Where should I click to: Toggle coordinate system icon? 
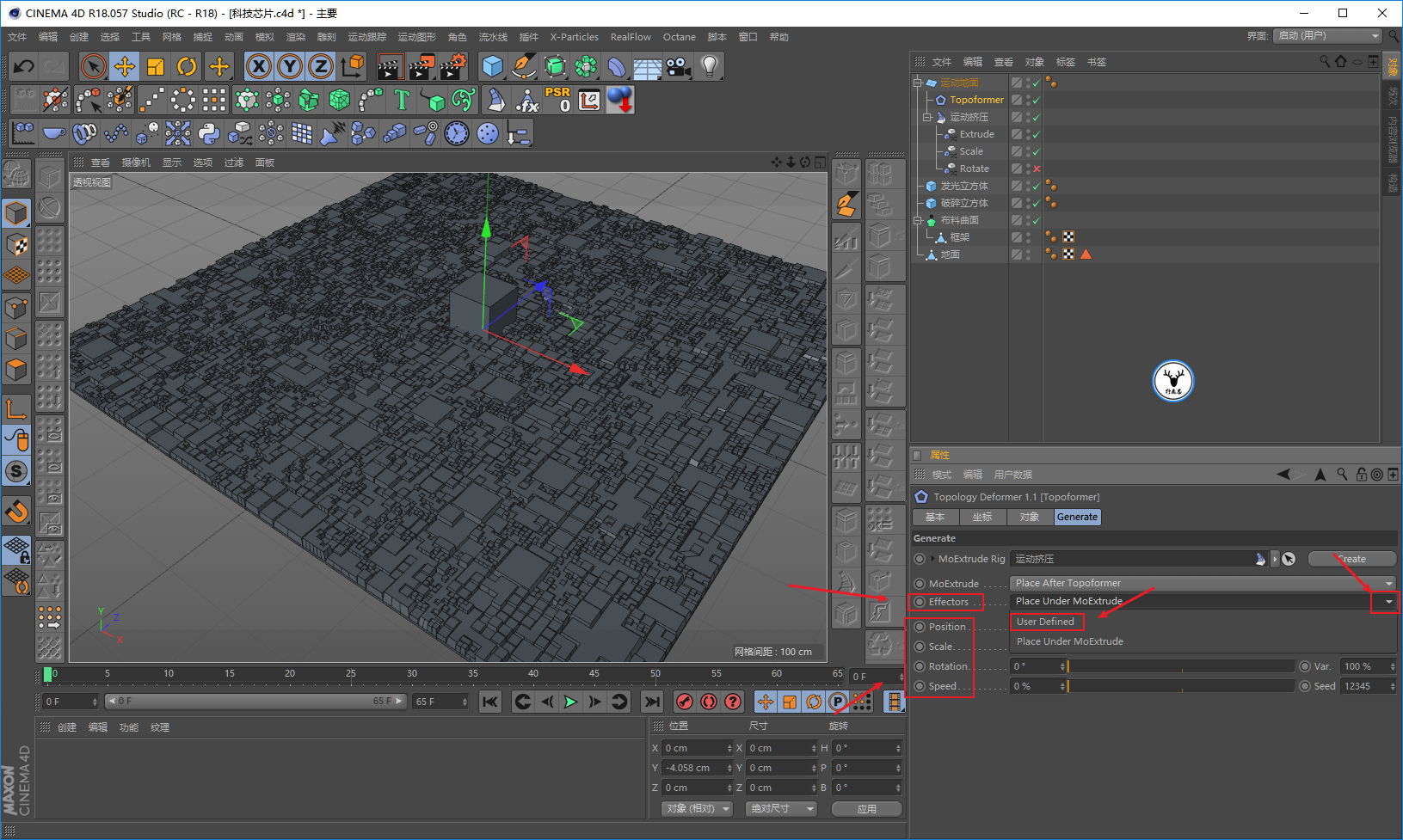click(352, 66)
